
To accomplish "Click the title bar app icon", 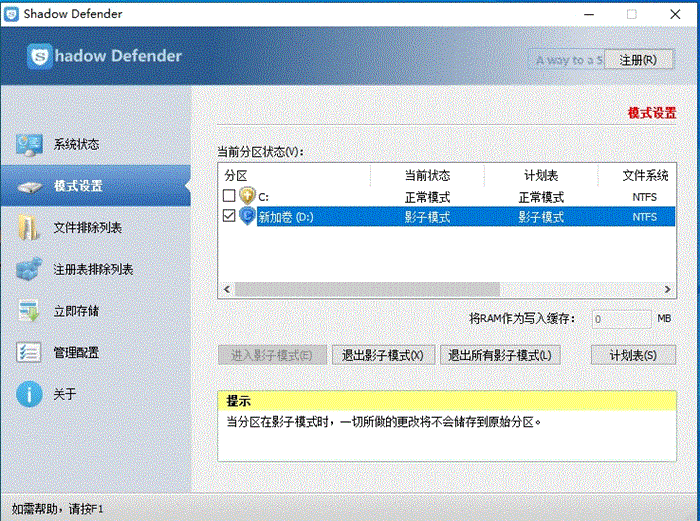I will click(x=11, y=14).
